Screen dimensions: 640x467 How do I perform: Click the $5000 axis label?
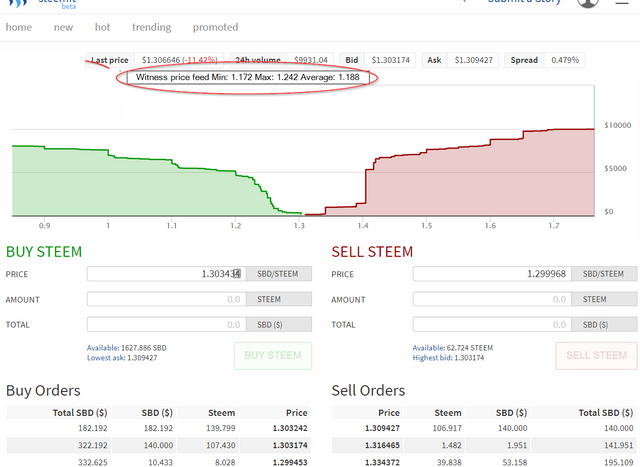click(616, 168)
